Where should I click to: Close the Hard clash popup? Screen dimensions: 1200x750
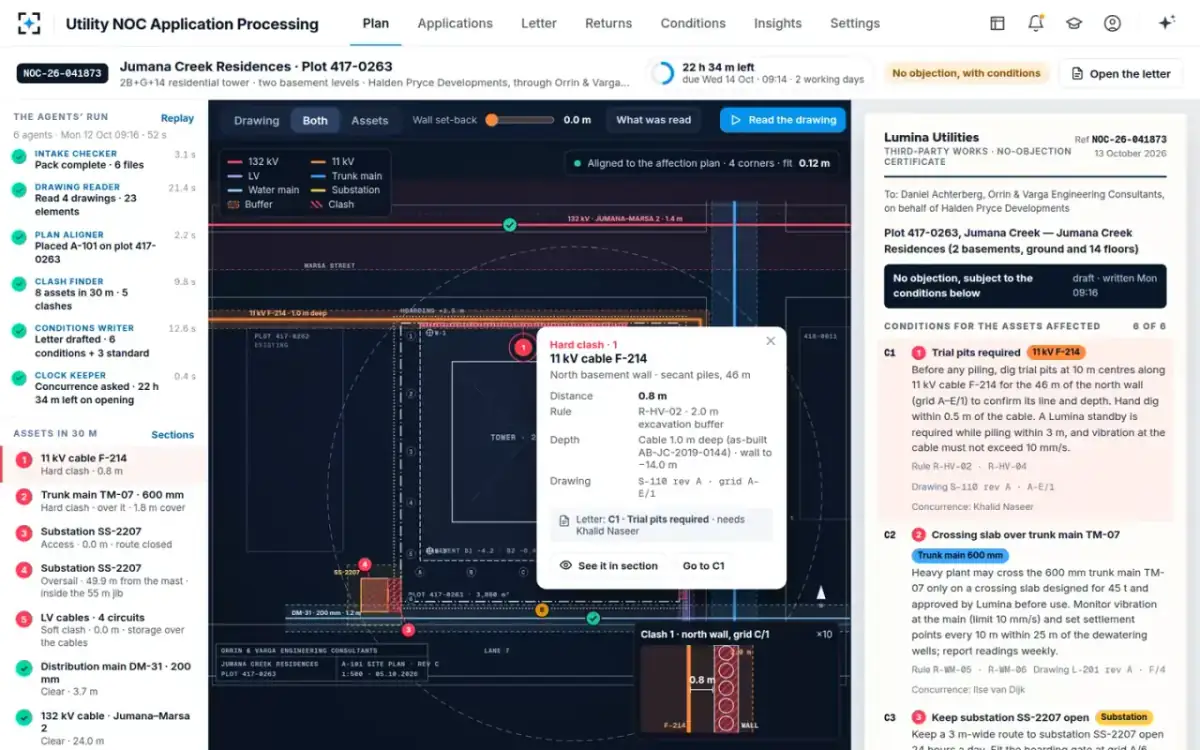[x=770, y=341]
